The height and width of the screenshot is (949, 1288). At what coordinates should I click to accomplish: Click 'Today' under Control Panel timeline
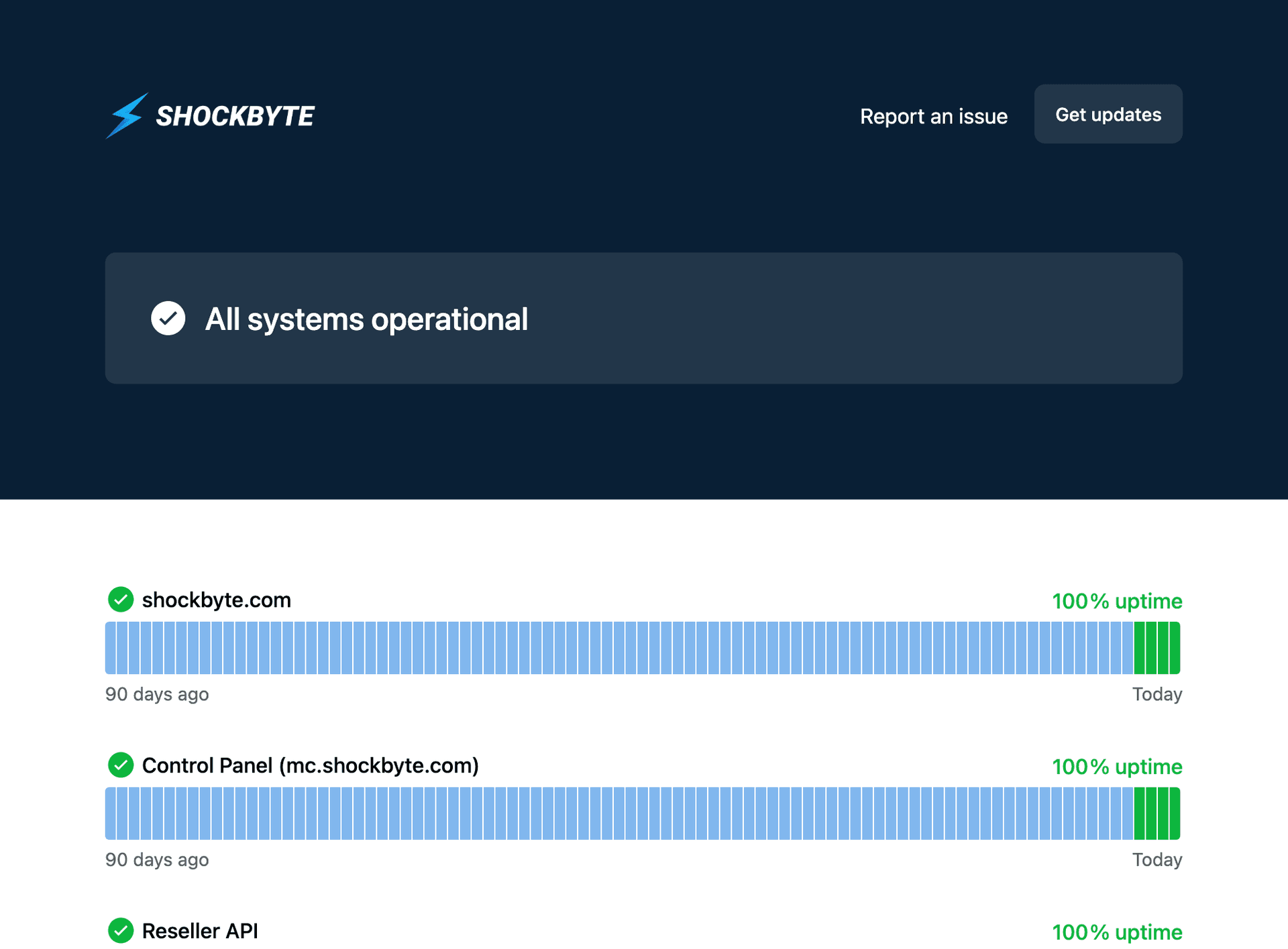click(1157, 860)
